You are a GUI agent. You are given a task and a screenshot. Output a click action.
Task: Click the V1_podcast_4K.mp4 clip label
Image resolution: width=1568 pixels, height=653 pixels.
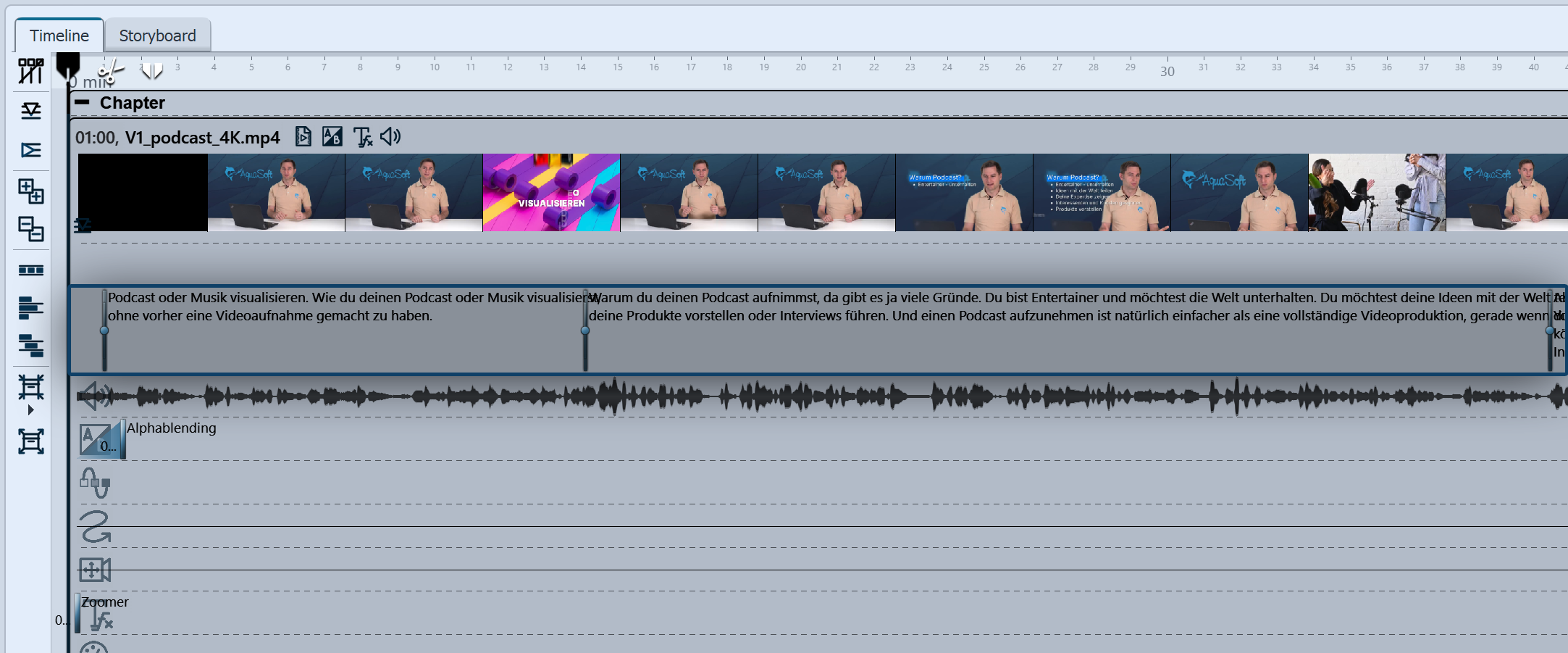tap(203, 137)
